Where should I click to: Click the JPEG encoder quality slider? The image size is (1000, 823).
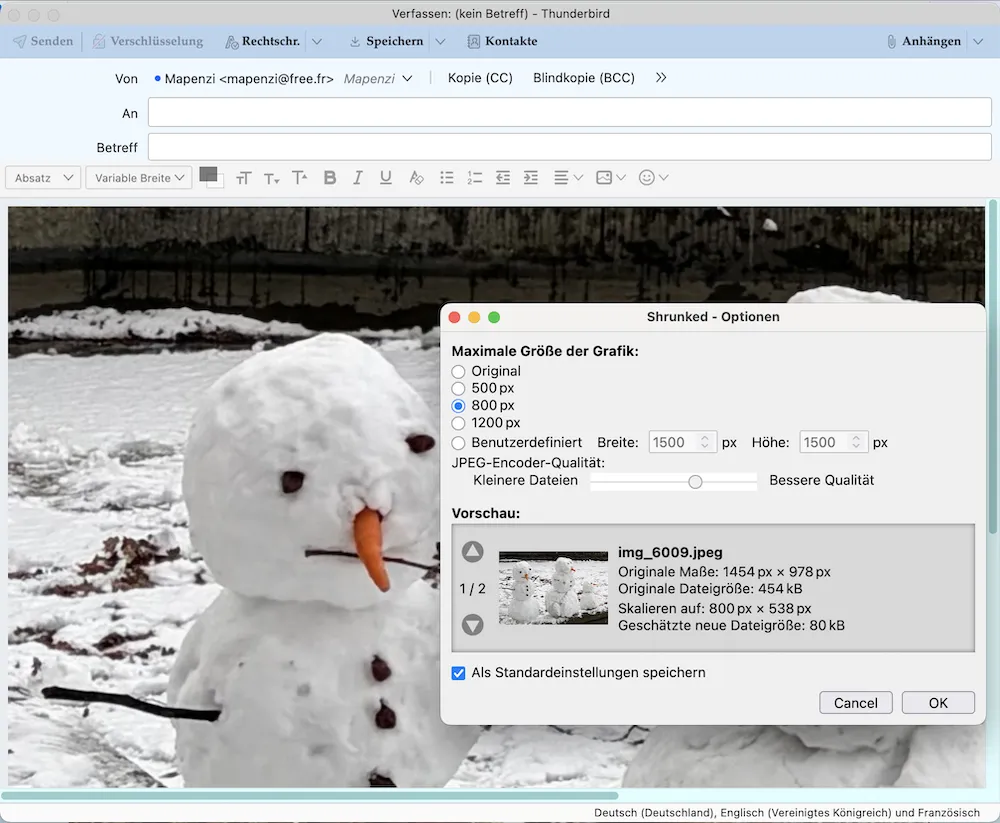point(695,481)
